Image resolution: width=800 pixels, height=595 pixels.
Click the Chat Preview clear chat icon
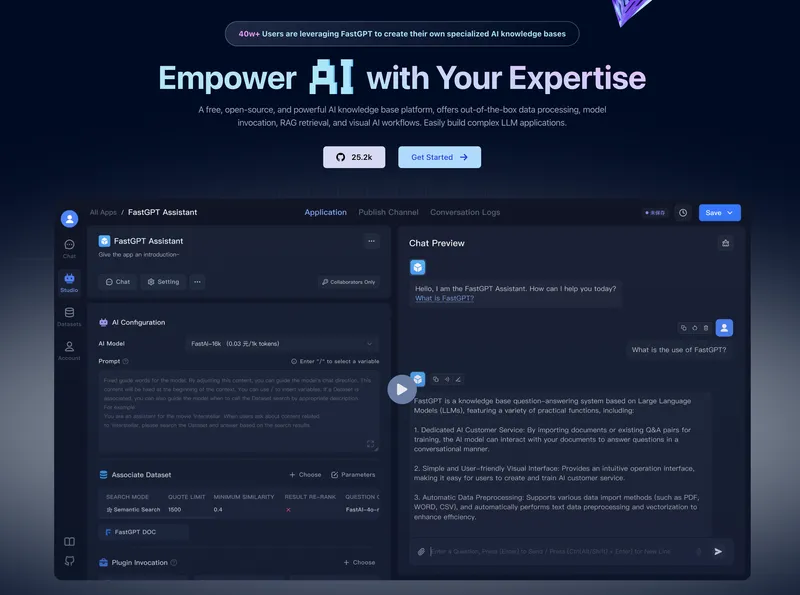coord(726,243)
